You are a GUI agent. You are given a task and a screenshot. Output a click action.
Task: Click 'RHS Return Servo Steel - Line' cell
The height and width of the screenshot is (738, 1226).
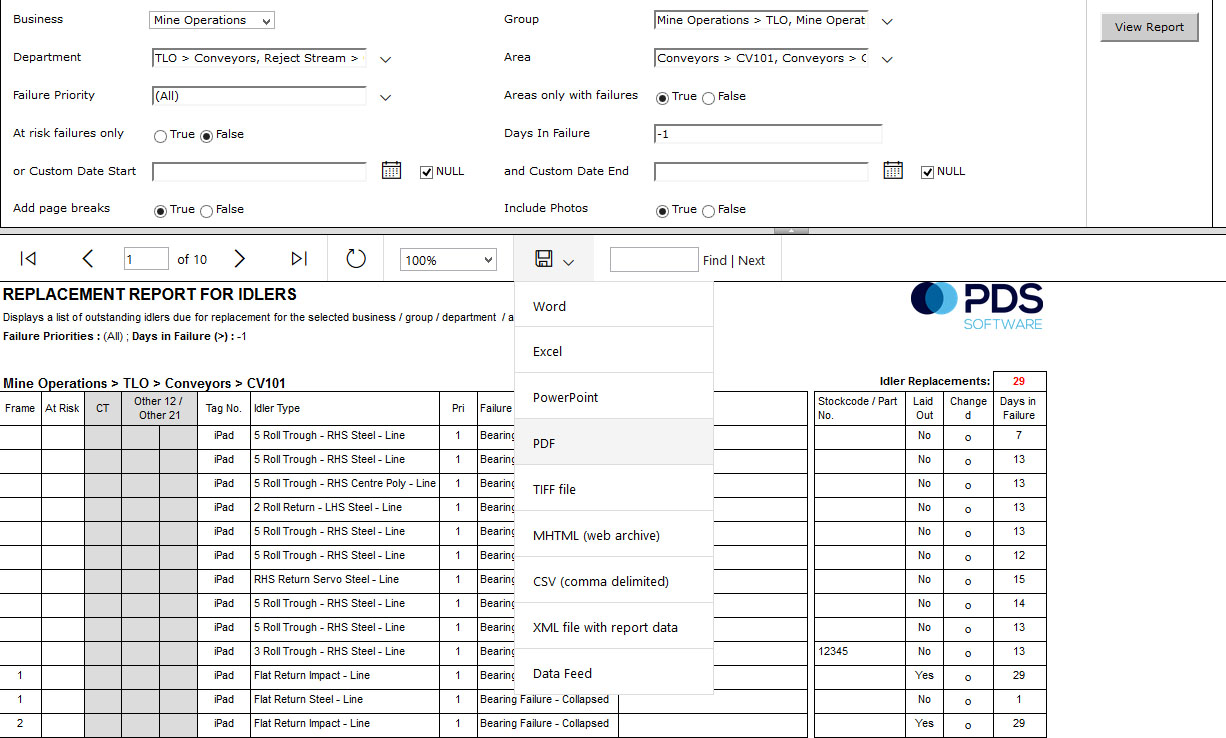coord(345,579)
